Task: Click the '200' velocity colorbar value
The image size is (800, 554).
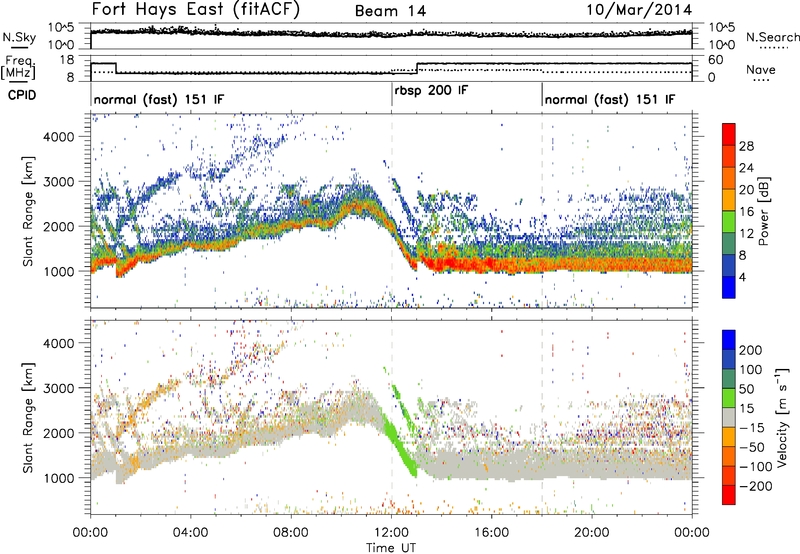Action: 751,350
